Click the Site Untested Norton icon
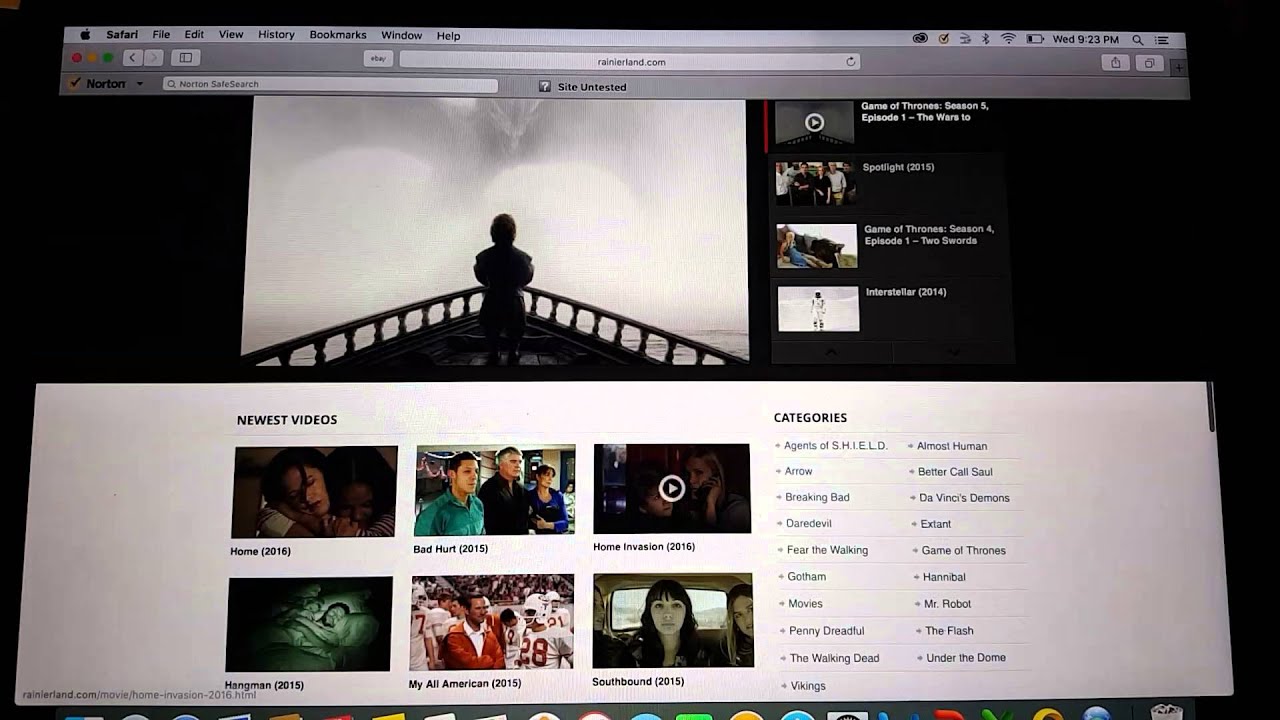 click(x=544, y=87)
